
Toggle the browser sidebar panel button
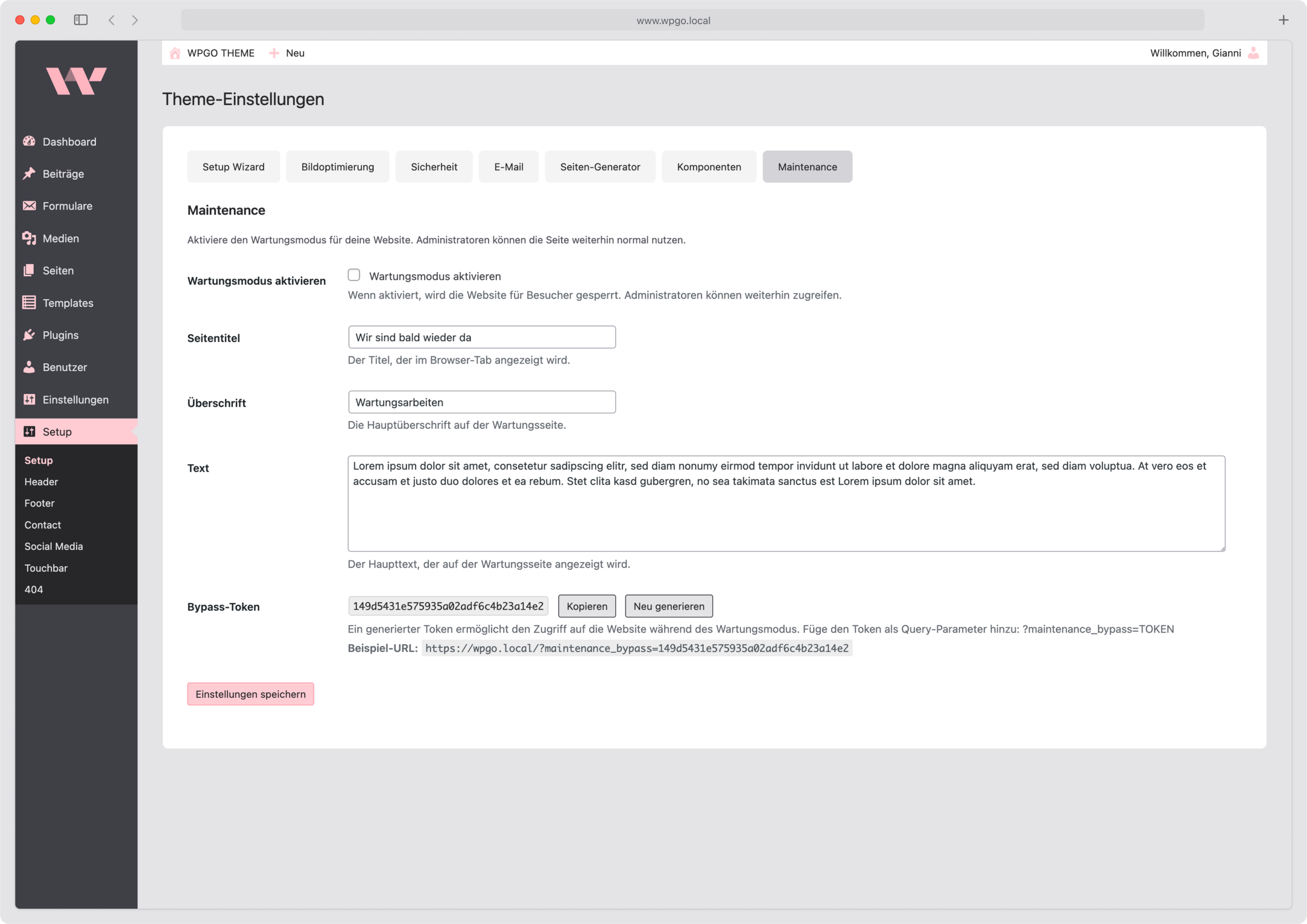(81, 20)
